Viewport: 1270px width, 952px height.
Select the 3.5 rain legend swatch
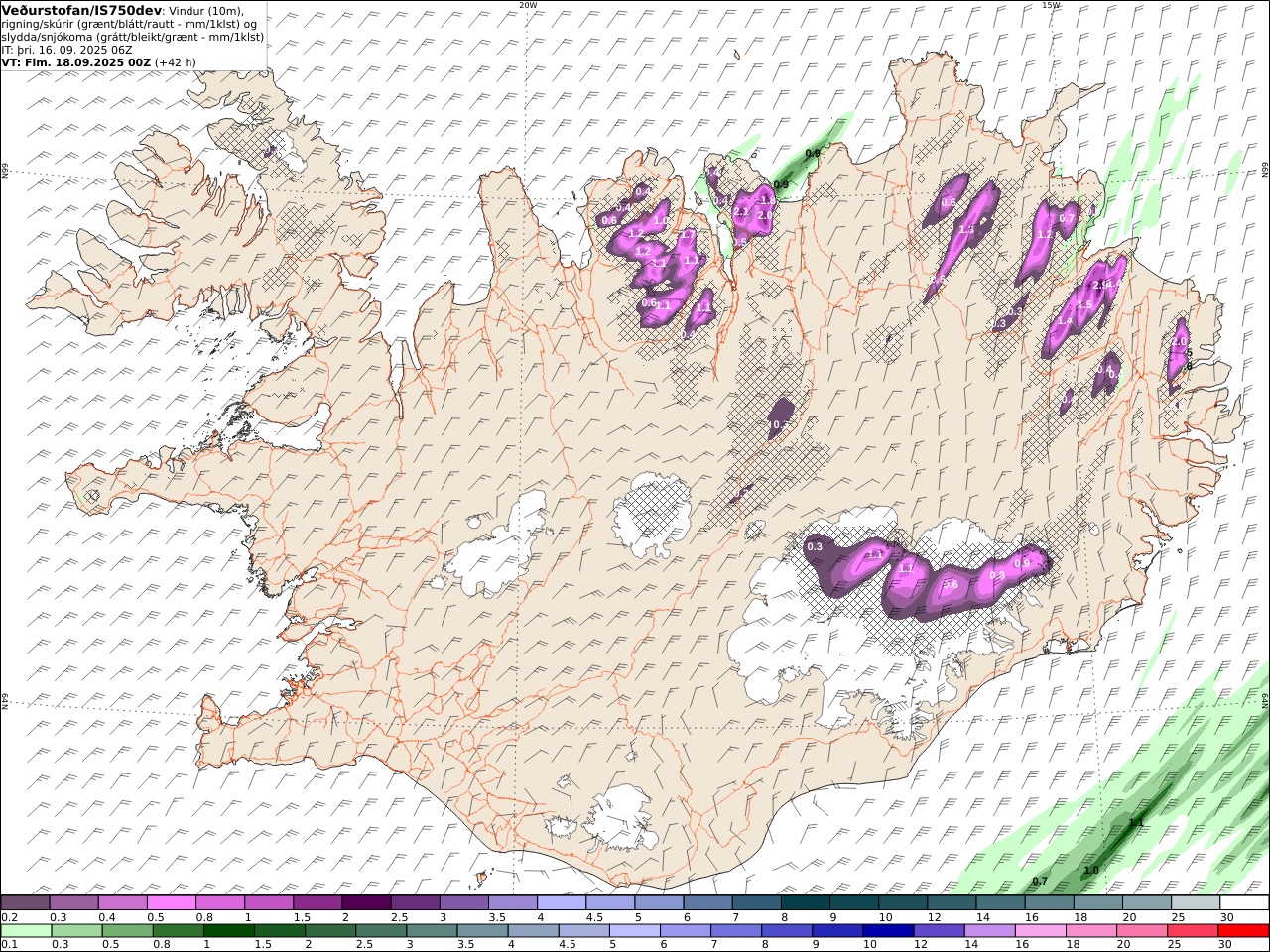pyautogui.click(x=482, y=930)
